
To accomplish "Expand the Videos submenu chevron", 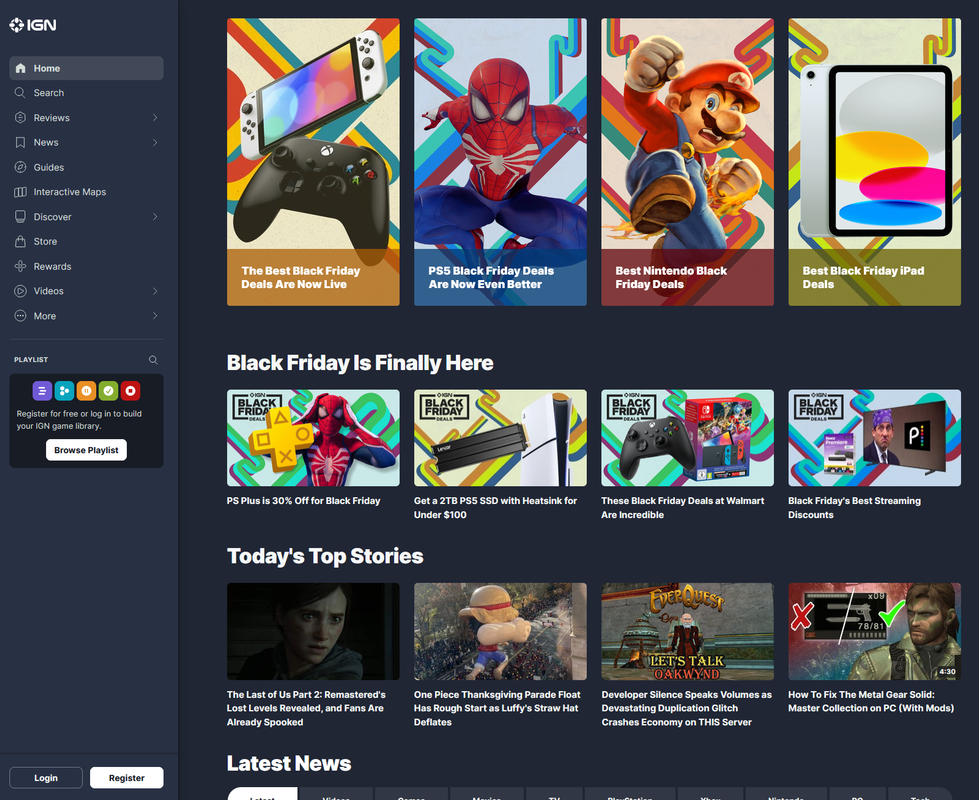I will 155,291.
